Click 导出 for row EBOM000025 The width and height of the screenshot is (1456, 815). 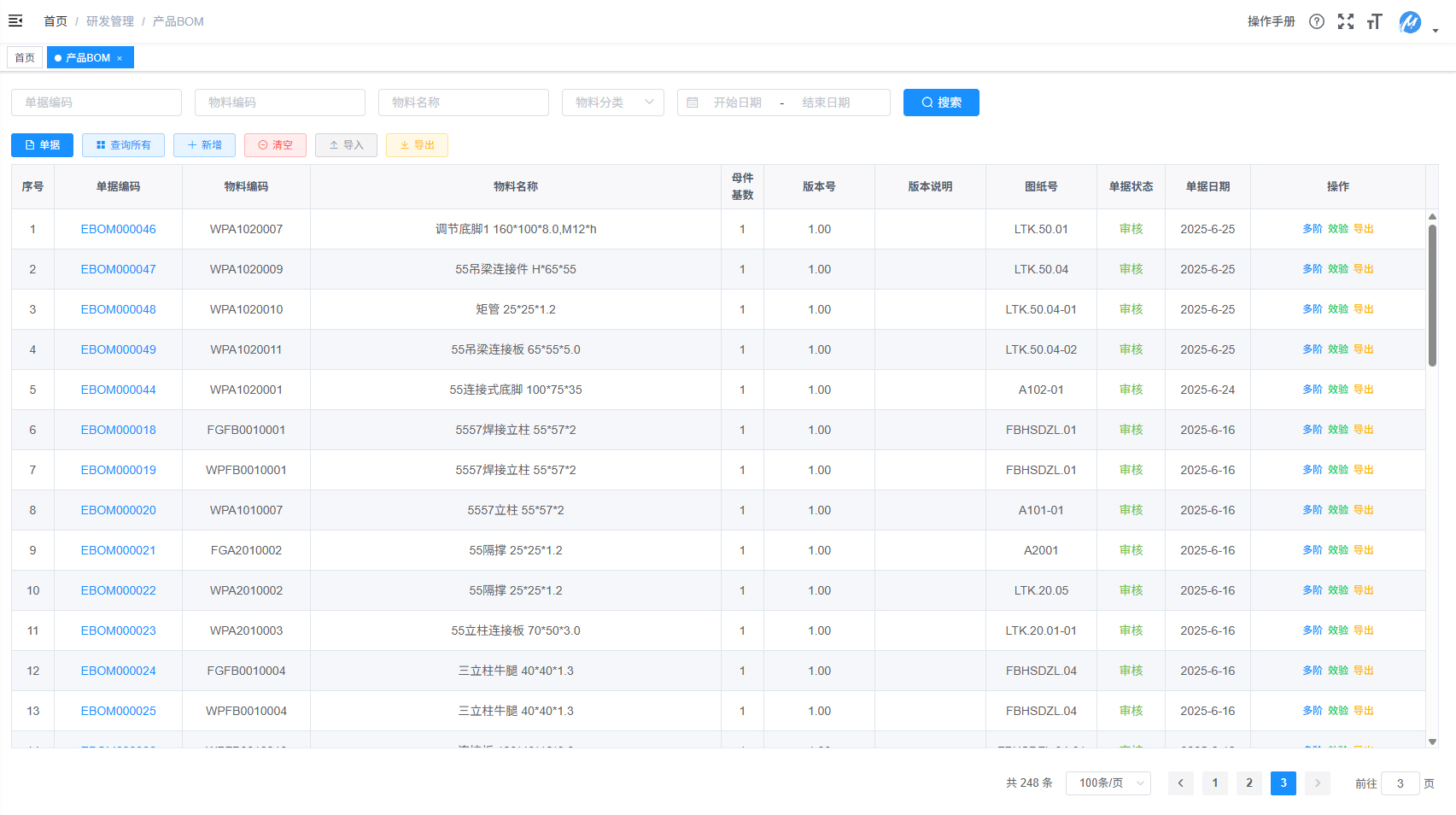point(1364,711)
